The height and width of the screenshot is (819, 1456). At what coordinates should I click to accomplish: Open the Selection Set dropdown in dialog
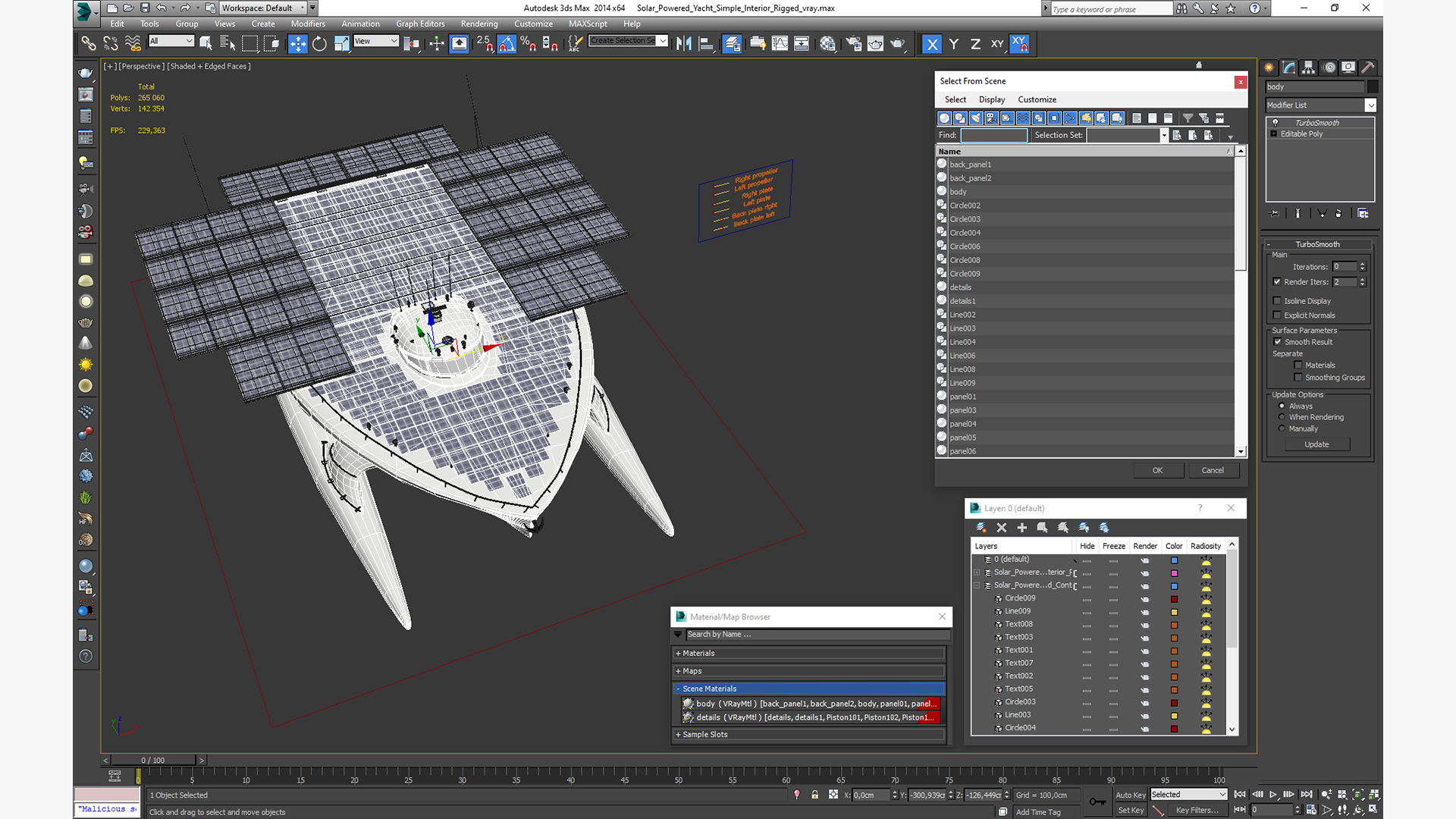pos(1164,135)
